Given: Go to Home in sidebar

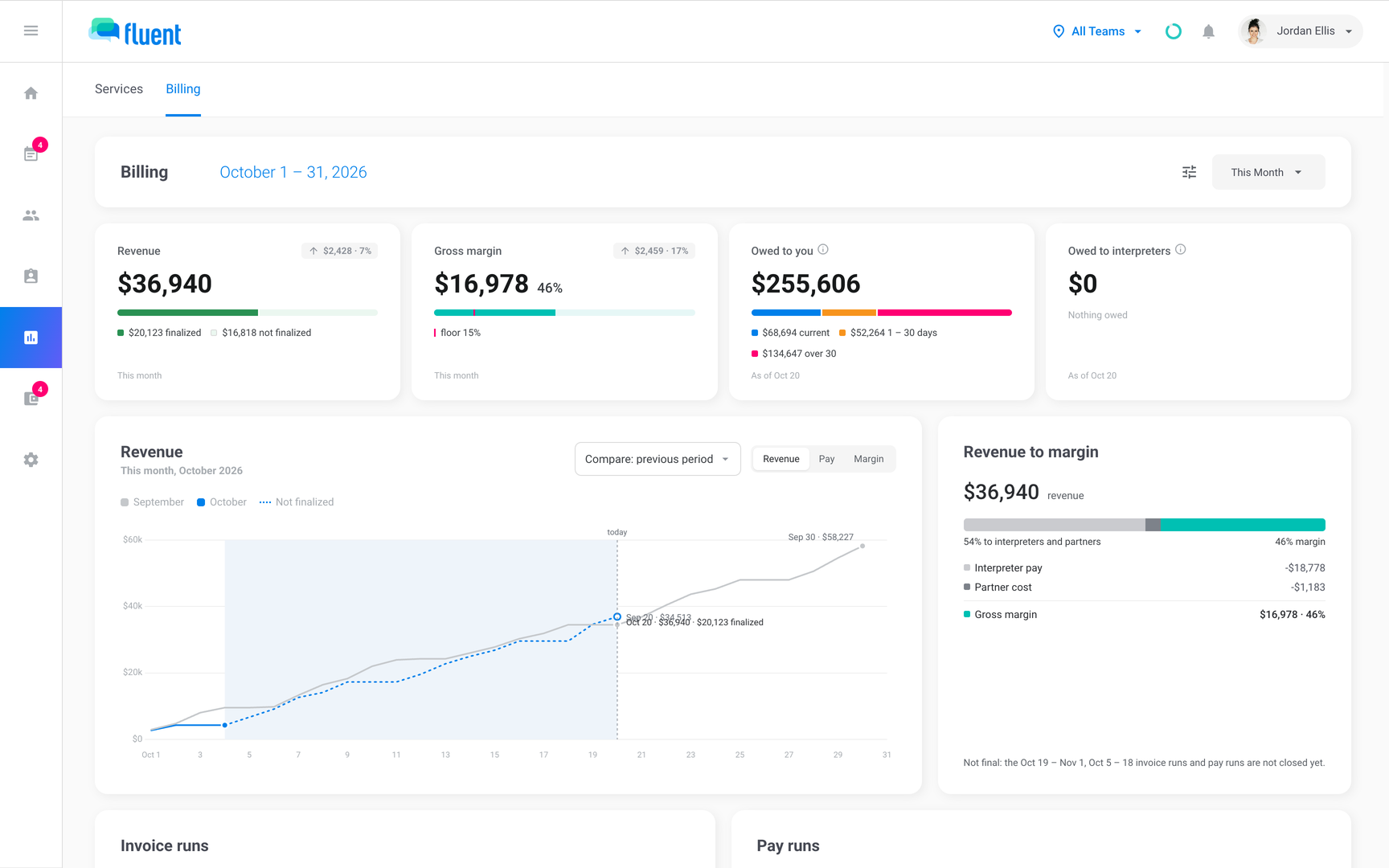Looking at the screenshot, I should tap(31, 93).
